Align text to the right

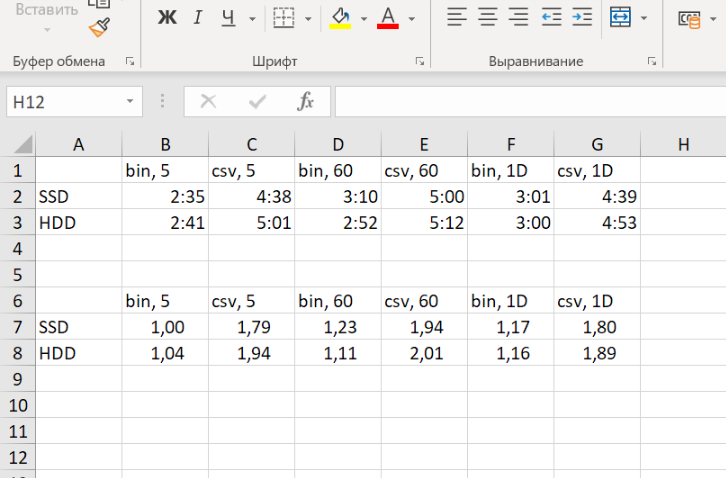pyautogui.click(x=518, y=17)
